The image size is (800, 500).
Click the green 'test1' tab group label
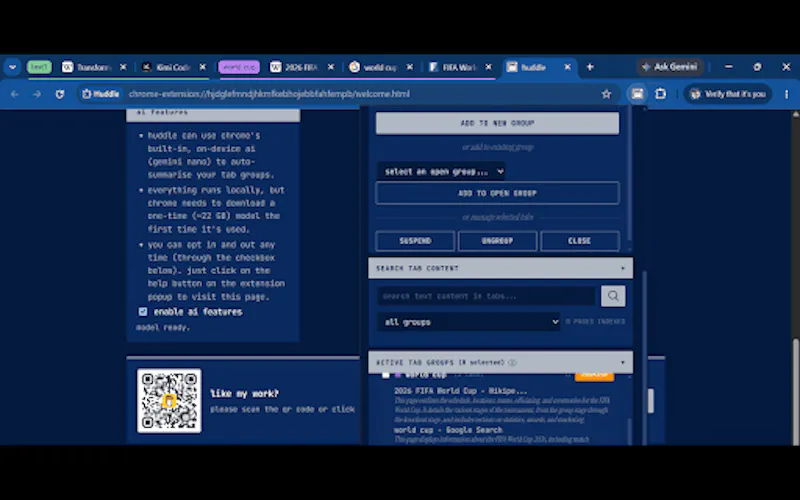tap(39, 67)
